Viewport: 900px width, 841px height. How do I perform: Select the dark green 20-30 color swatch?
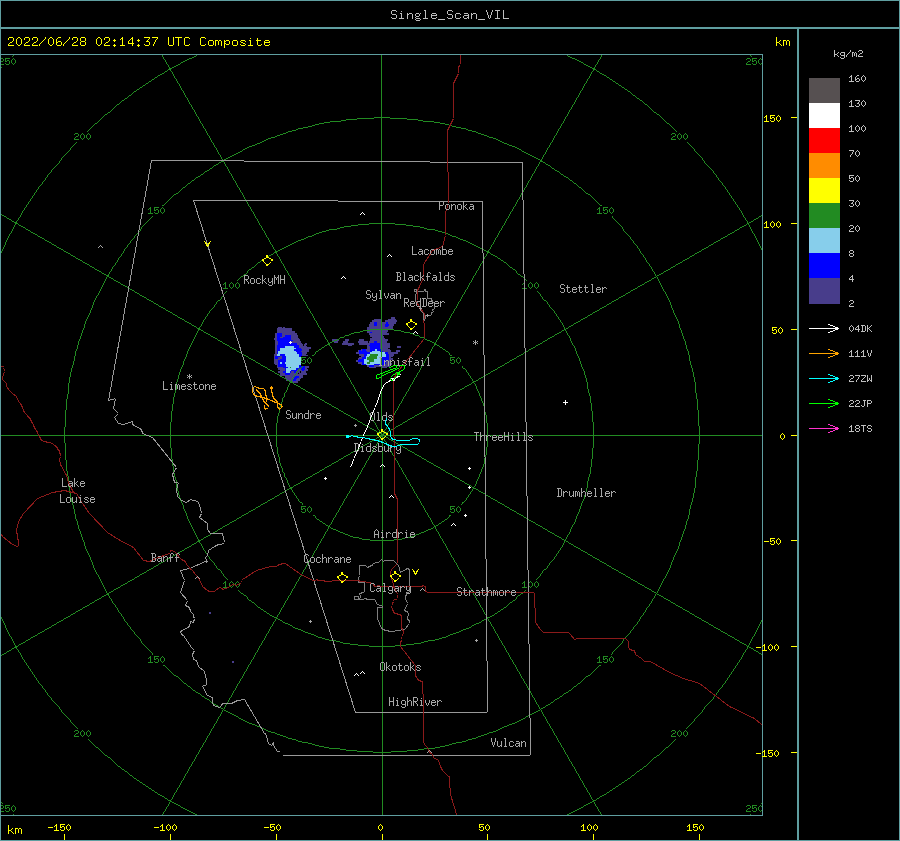click(824, 215)
